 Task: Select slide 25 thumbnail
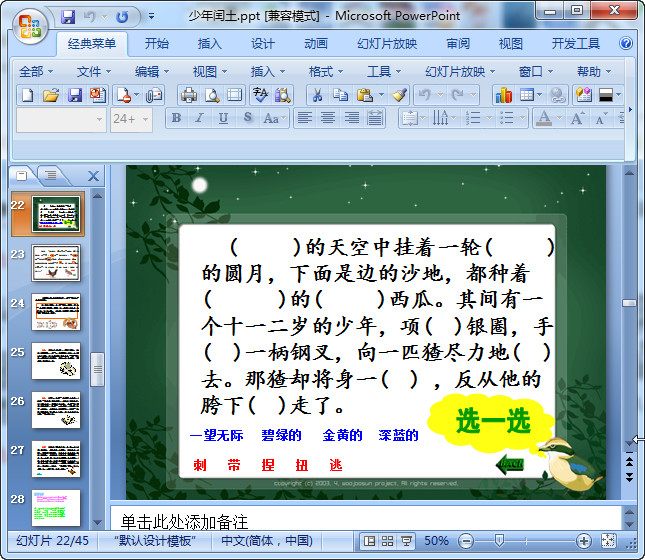pyautogui.click(x=56, y=361)
